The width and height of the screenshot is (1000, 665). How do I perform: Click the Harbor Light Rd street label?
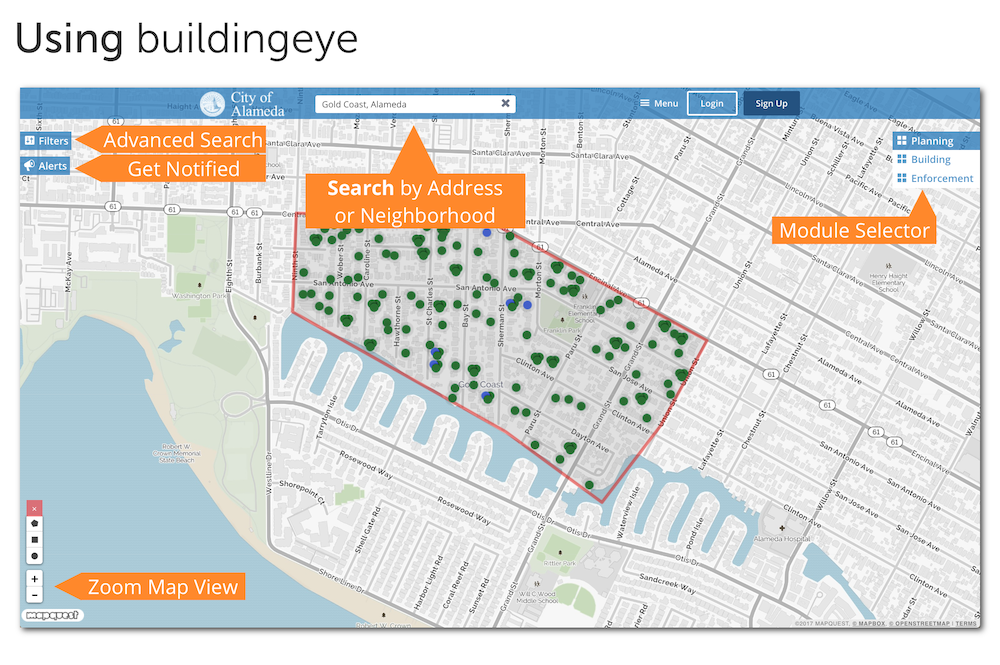(429, 583)
